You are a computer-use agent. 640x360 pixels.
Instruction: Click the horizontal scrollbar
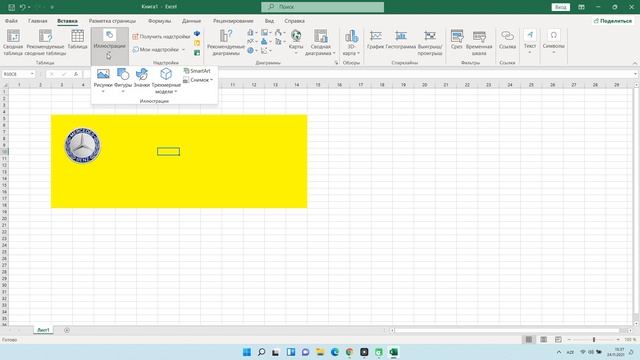pos(507,330)
